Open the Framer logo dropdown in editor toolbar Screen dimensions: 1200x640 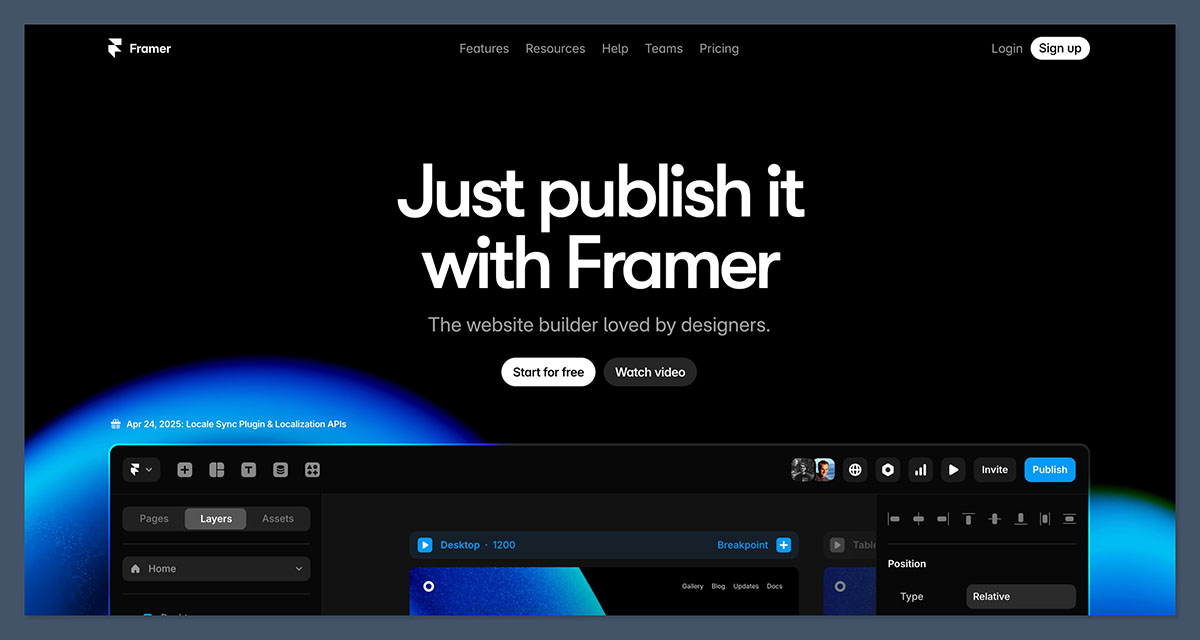click(x=140, y=469)
